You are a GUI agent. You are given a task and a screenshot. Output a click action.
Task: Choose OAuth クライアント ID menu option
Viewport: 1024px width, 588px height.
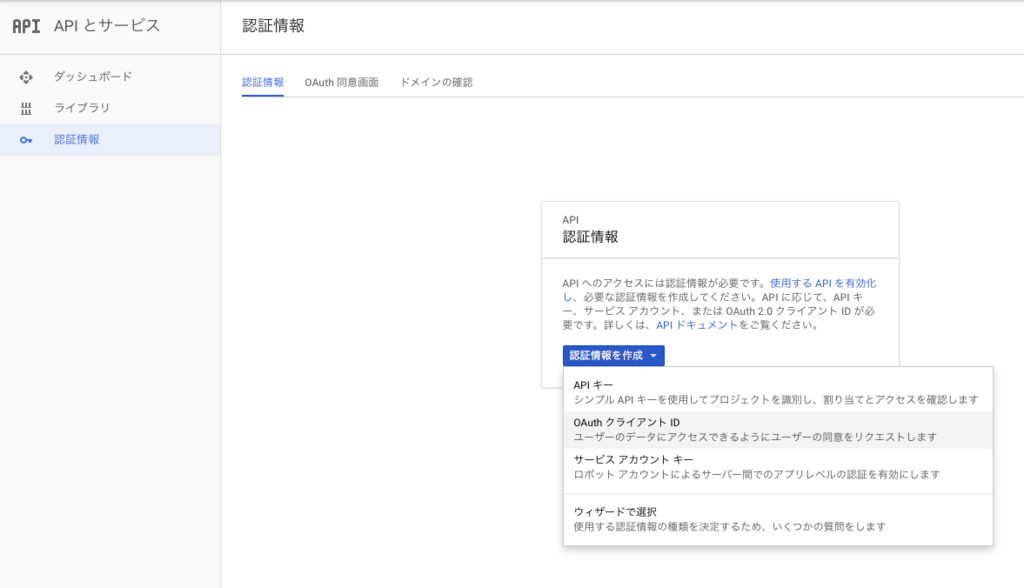[x=778, y=430]
